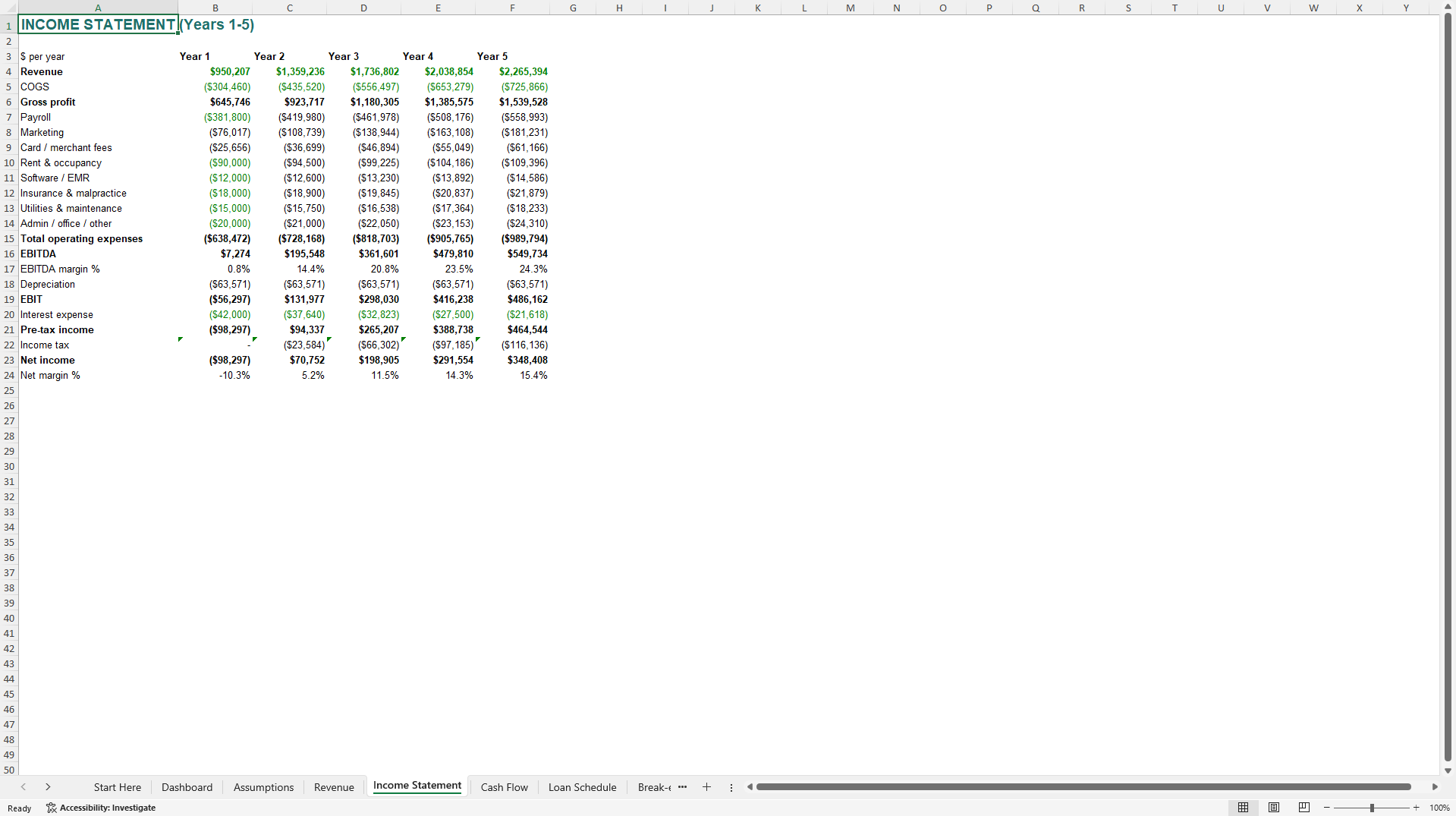Click the Year 4 column heading cell
This screenshot has height=816, width=1456.
[x=439, y=56]
